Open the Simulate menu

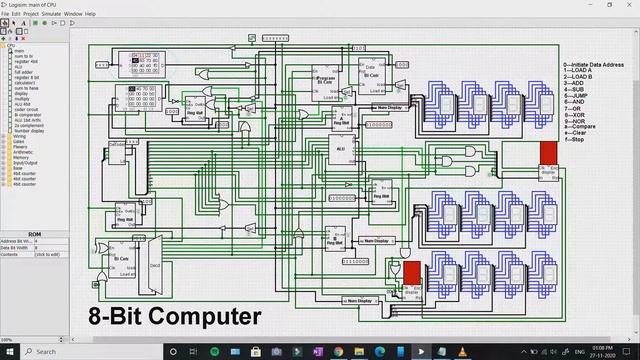point(51,13)
